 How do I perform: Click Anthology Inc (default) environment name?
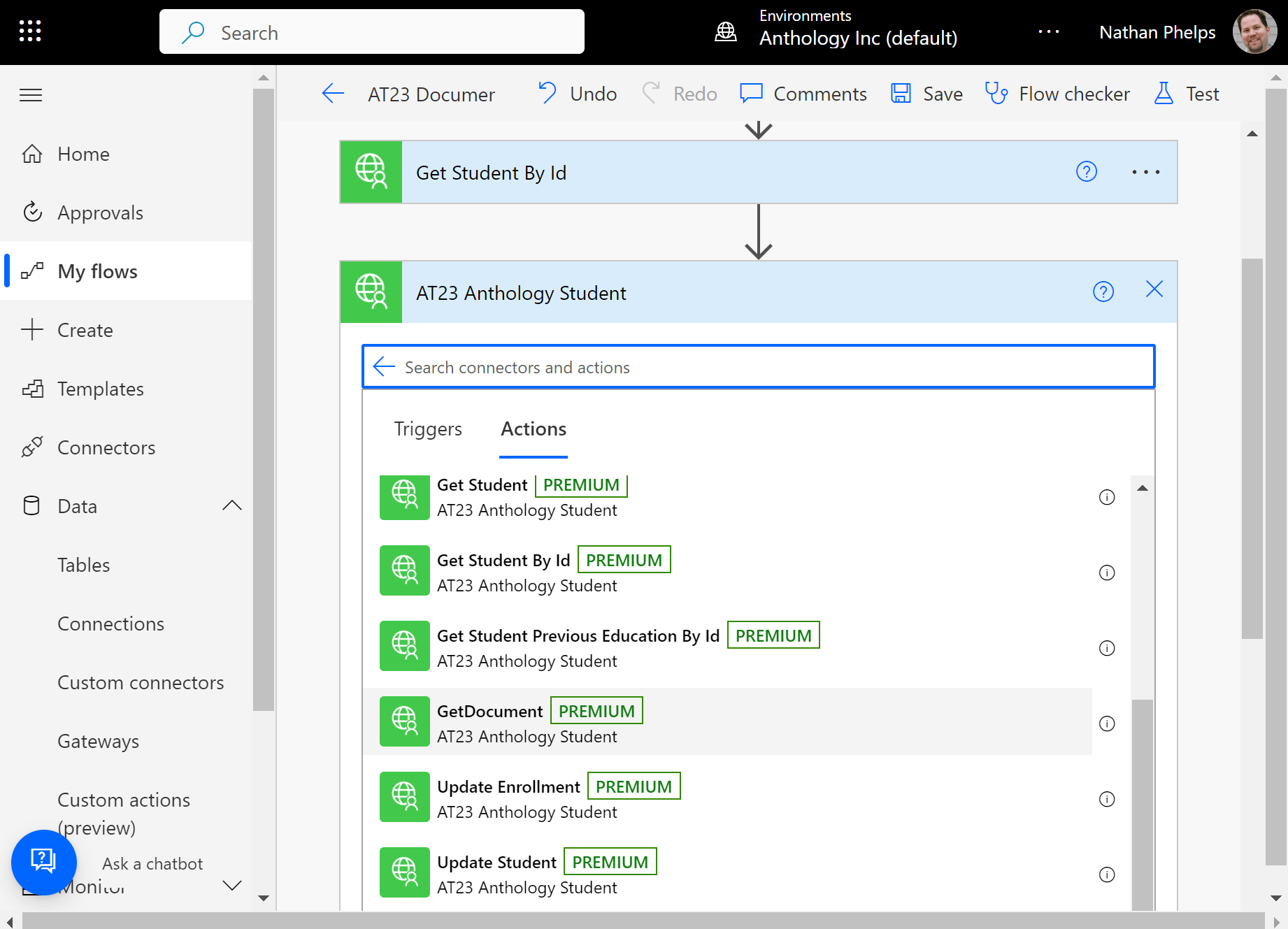tap(858, 38)
